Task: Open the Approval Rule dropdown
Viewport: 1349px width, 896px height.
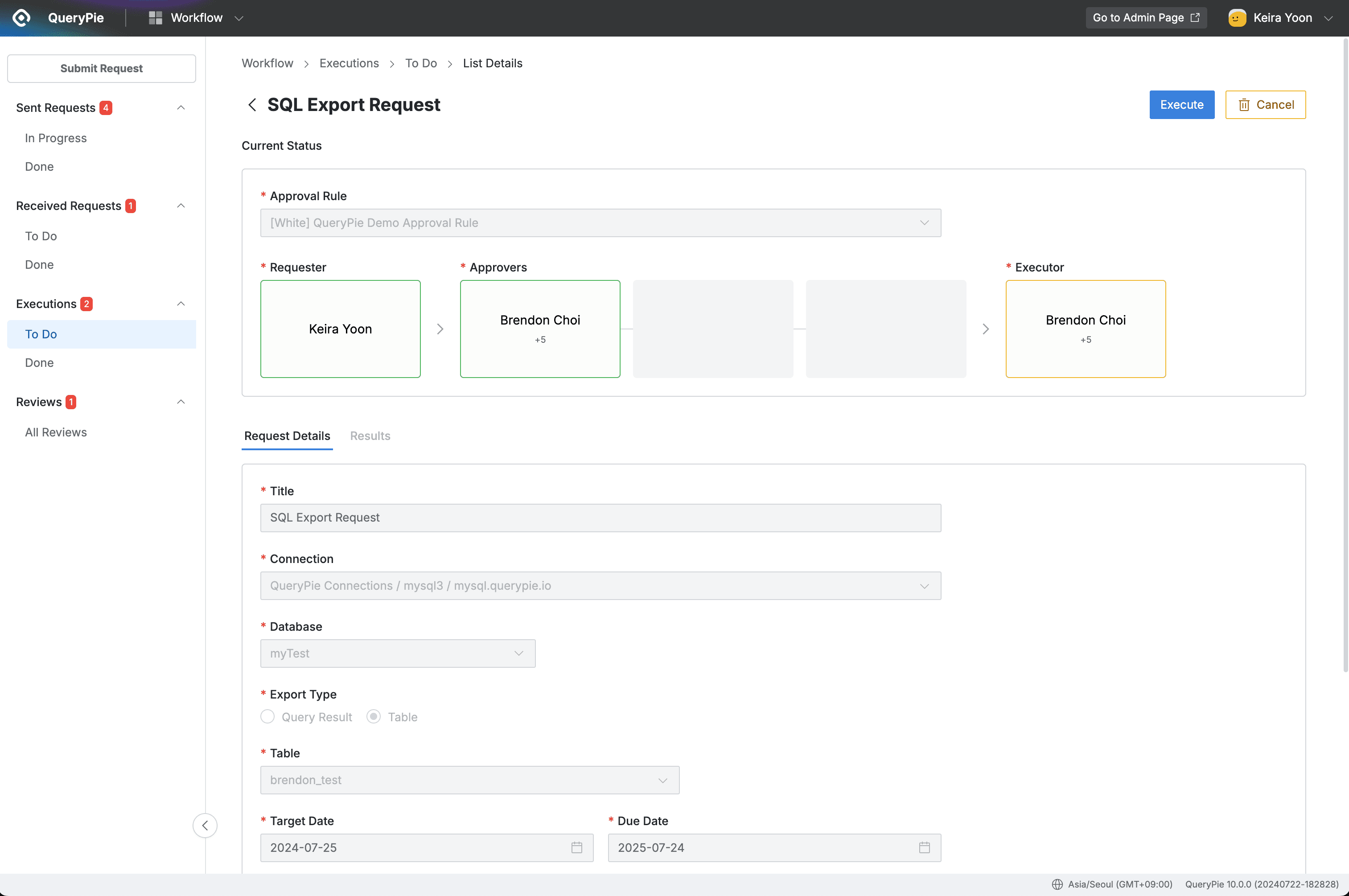Action: click(x=600, y=223)
